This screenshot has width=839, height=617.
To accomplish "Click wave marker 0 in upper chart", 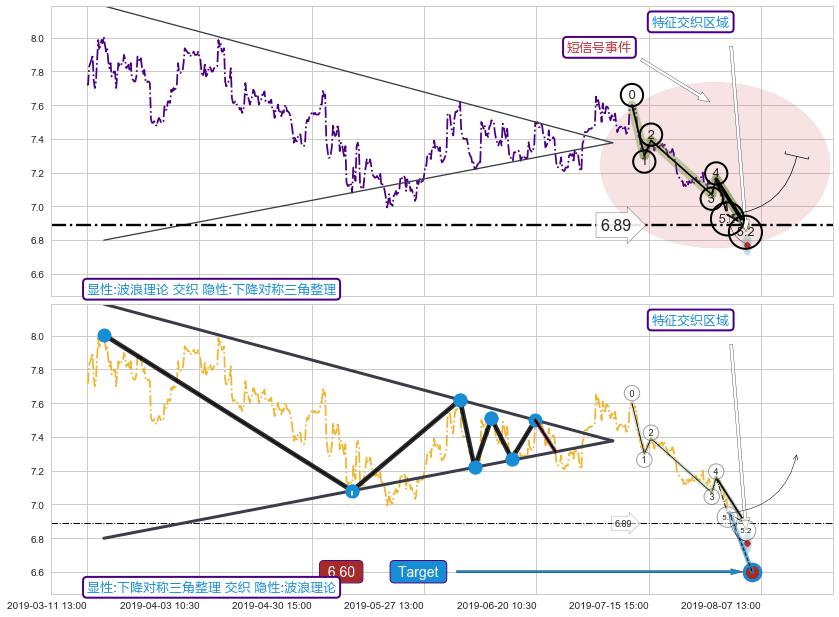I will point(631,95).
